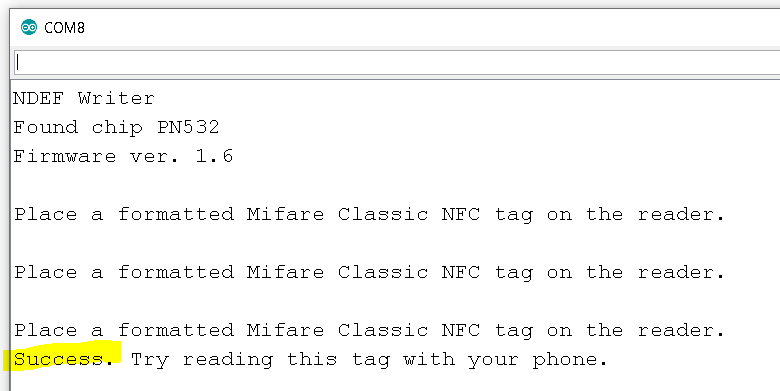Click the first "Place a formatted Mifare" line
The image size is (780, 391).
click(x=369, y=215)
